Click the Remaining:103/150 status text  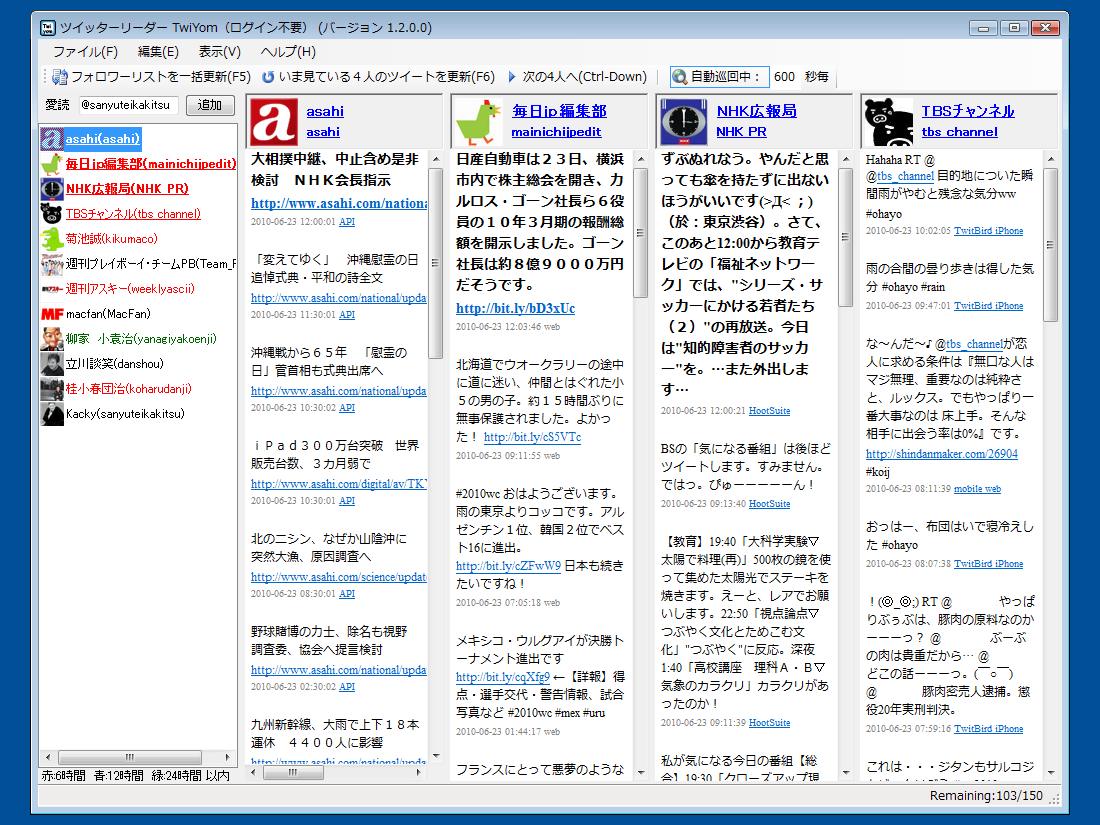(x=986, y=796)
